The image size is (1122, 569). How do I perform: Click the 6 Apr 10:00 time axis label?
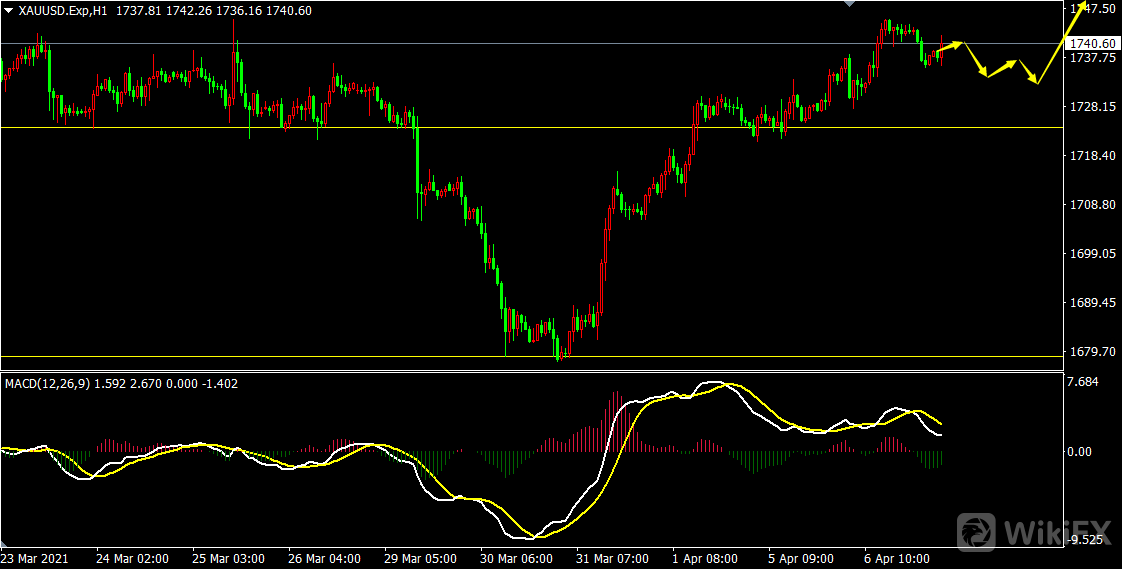[896, 557]
